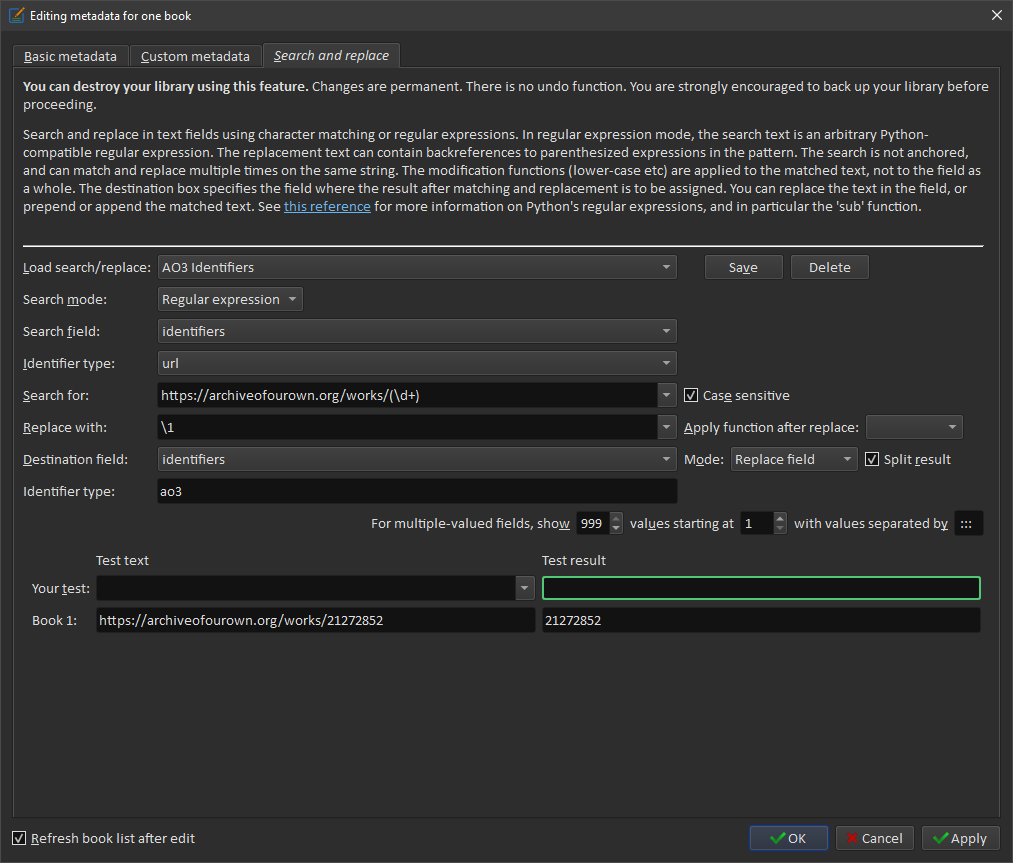Open the Custom metadata tab
Screen dimensions: 1013x863
[195, 56]
